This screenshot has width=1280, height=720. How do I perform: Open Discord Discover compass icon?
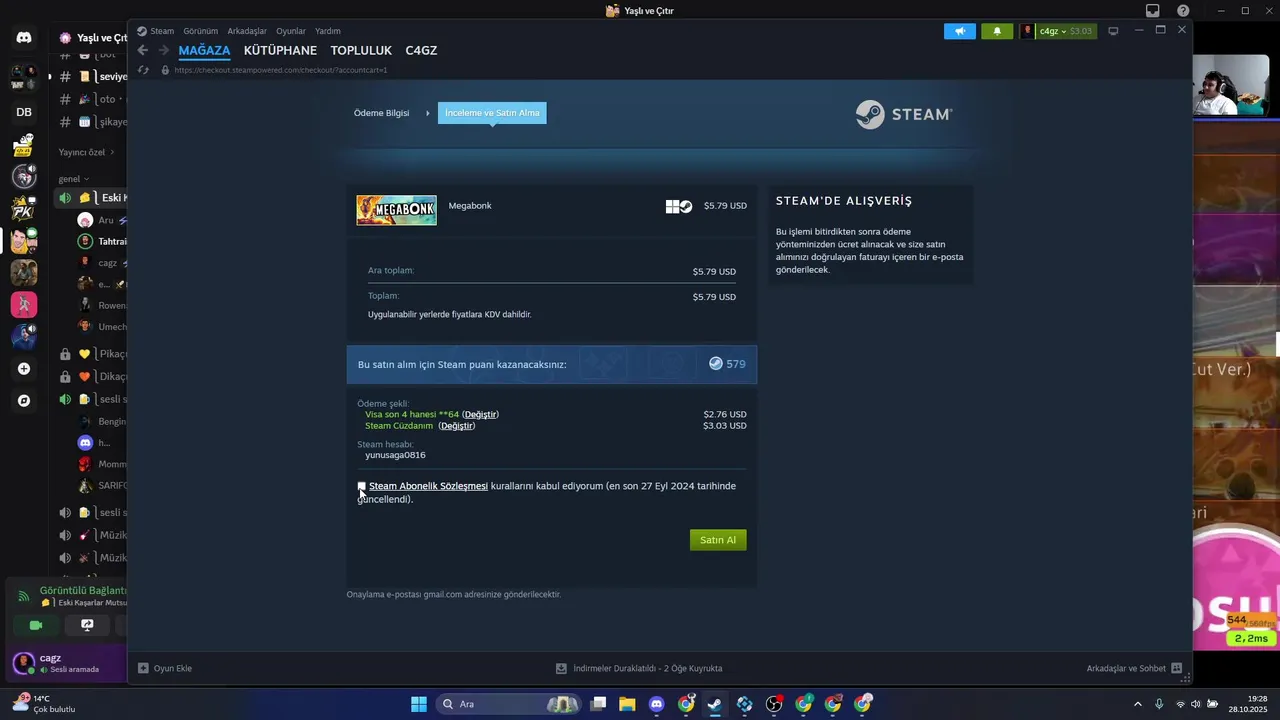[x=24, y=401]
